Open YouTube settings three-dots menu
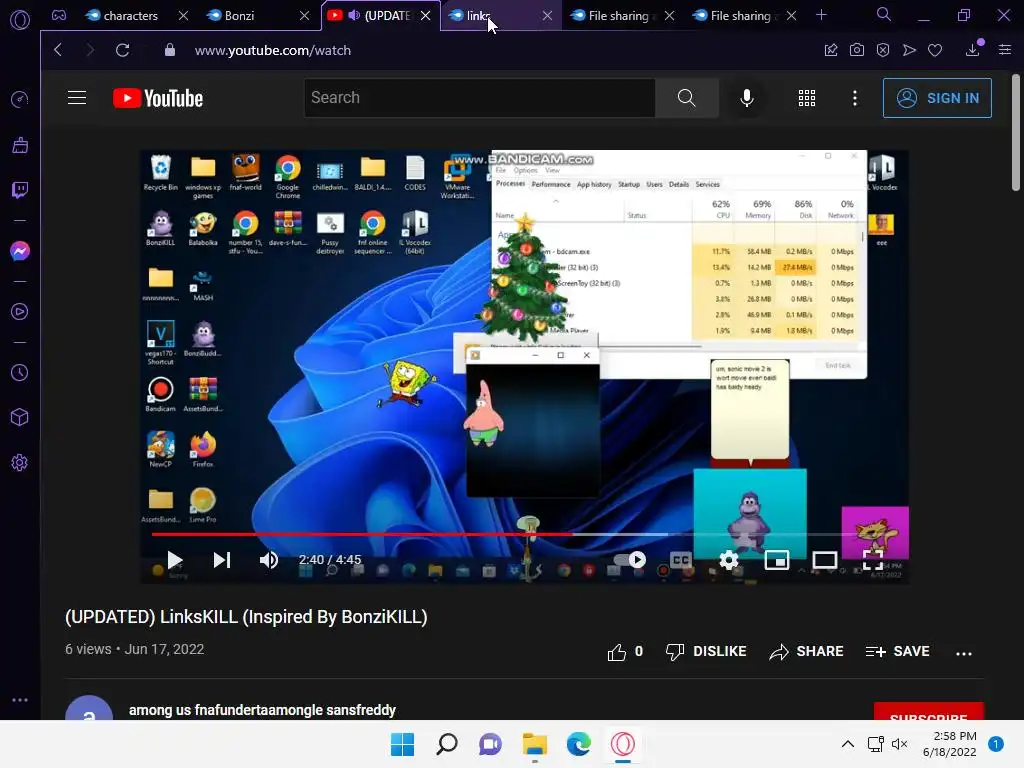Screen dimensions: 1024x768 coord(855,98)
